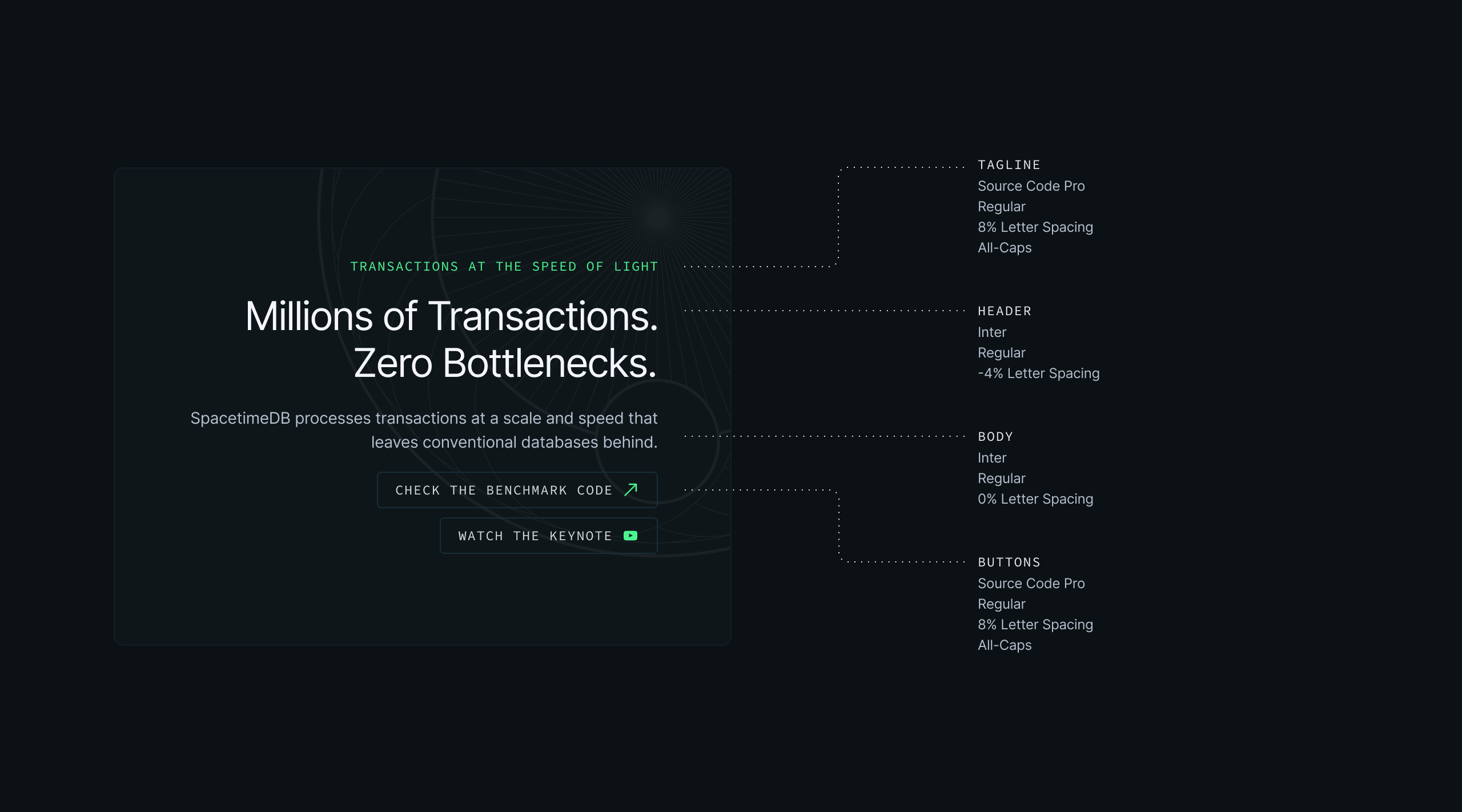Select the SpacetimeDB body paragraph
1462x812 pixels.
tap(424, 430)
